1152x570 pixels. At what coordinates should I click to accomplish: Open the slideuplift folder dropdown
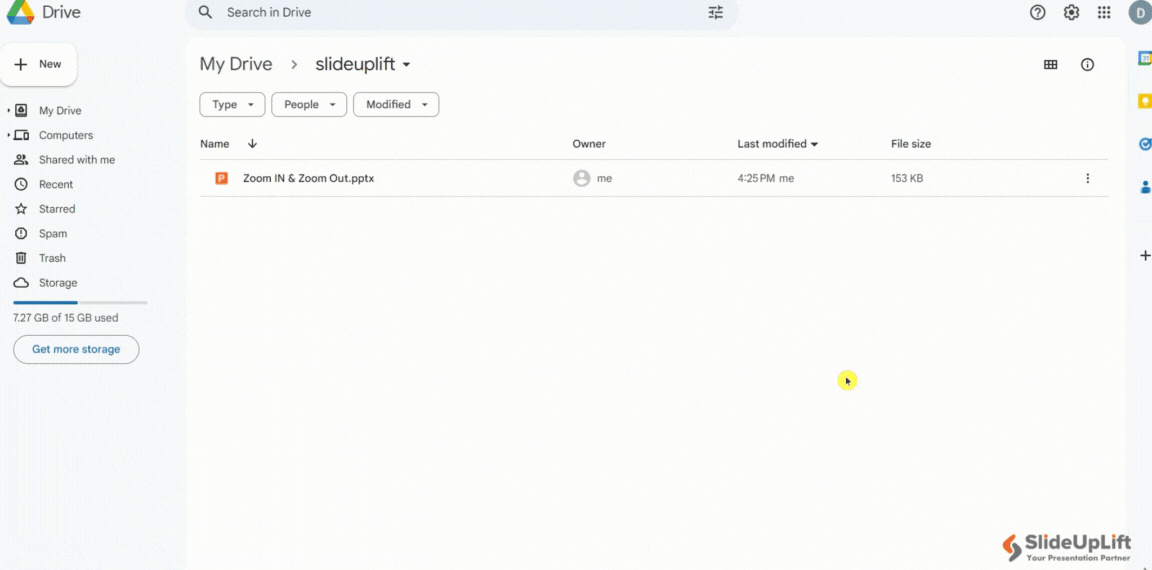[363, 65]
